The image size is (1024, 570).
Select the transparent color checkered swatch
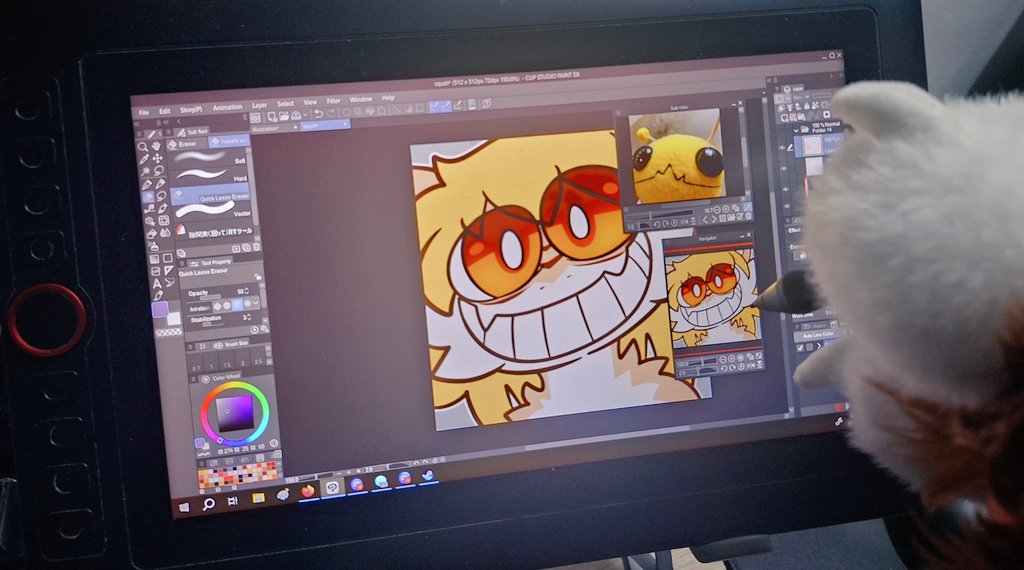pyautogui.click(x=169, y=334)
